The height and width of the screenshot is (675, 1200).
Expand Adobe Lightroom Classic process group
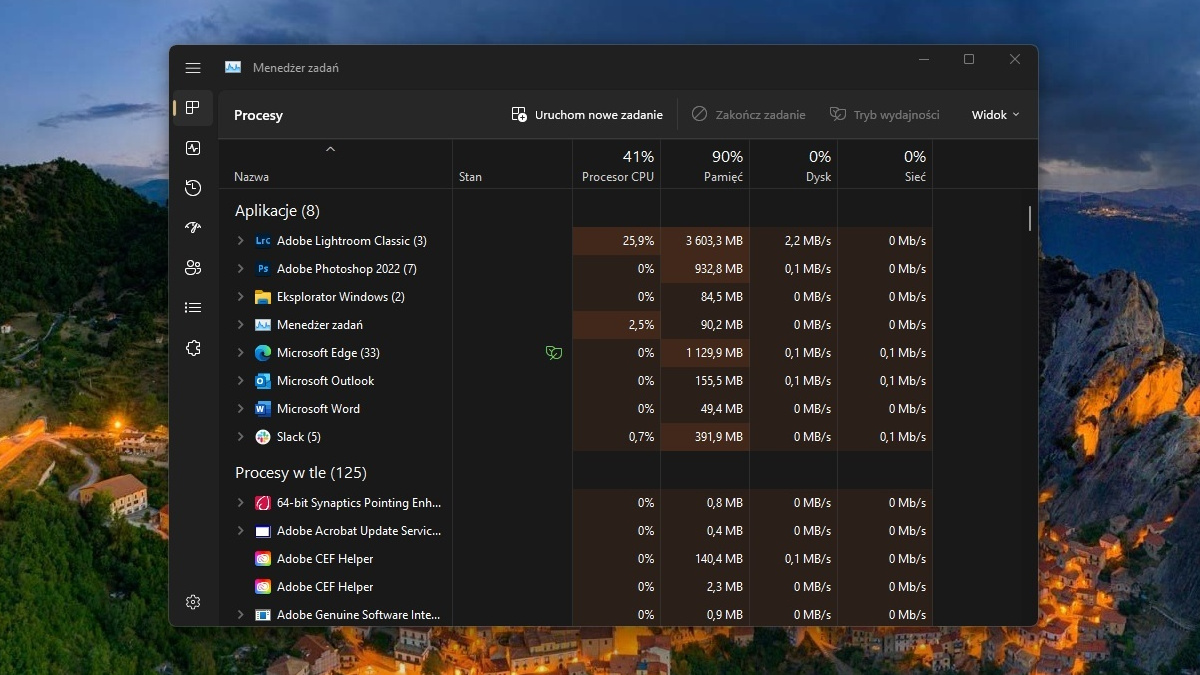point(240,241)
